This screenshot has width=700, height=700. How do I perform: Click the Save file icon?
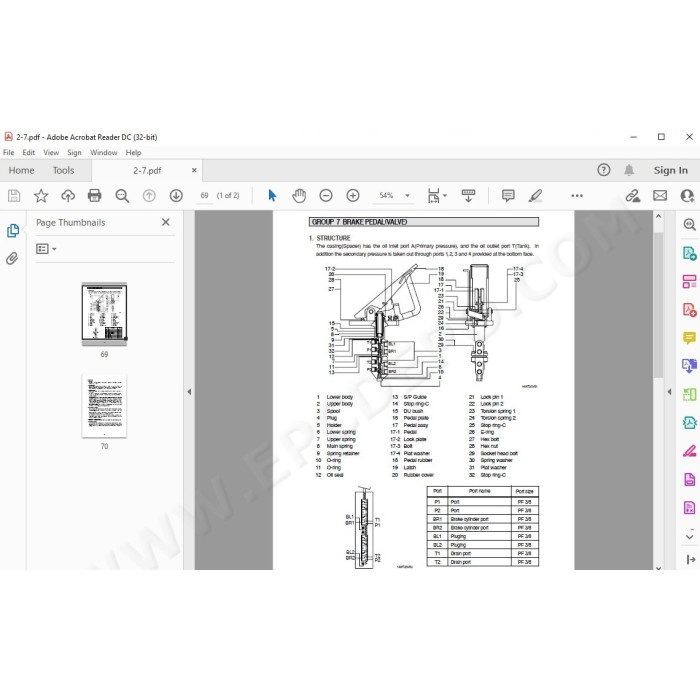[x=14, y=196]
